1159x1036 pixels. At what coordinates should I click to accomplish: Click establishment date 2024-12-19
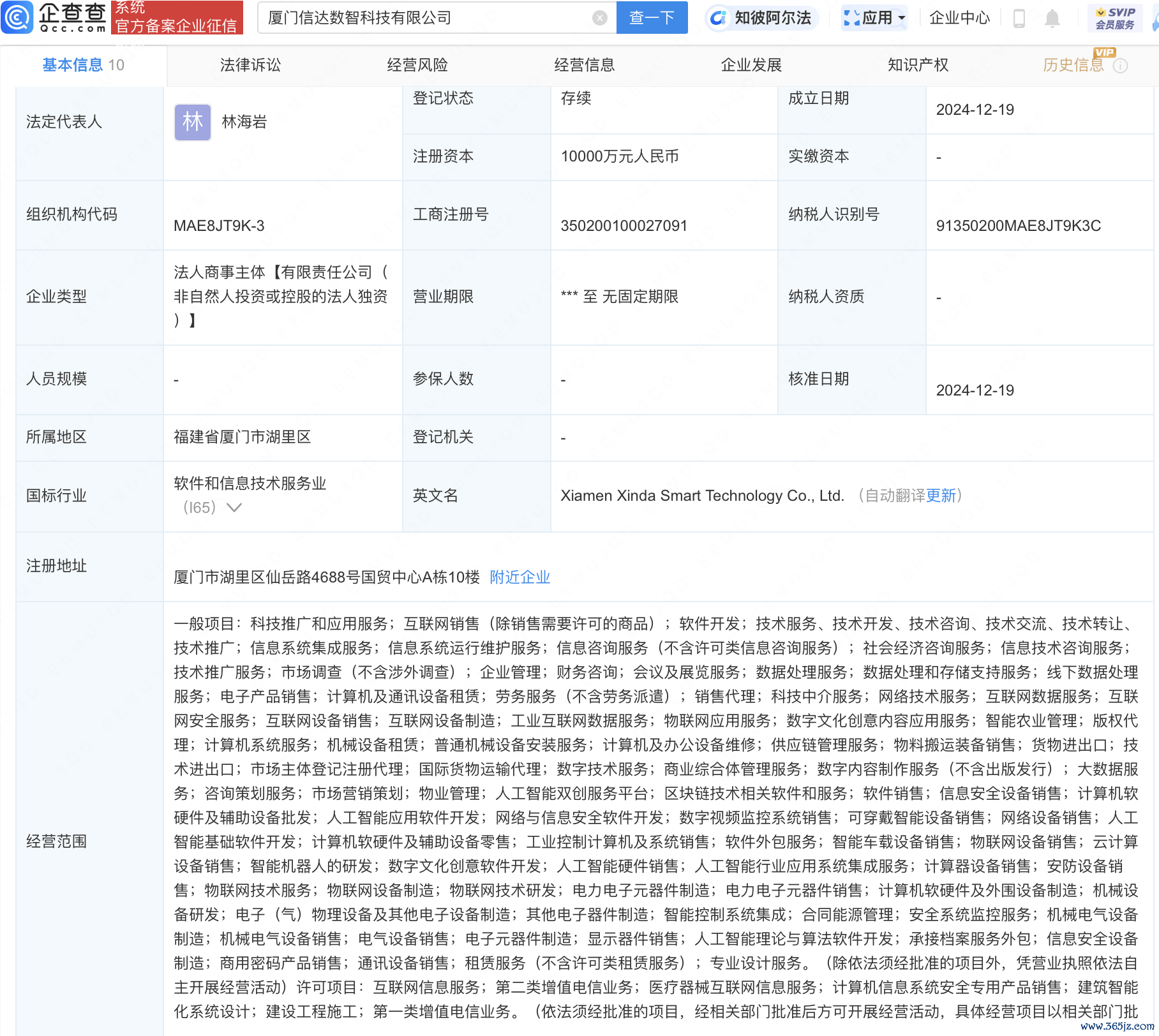(975, 110)
